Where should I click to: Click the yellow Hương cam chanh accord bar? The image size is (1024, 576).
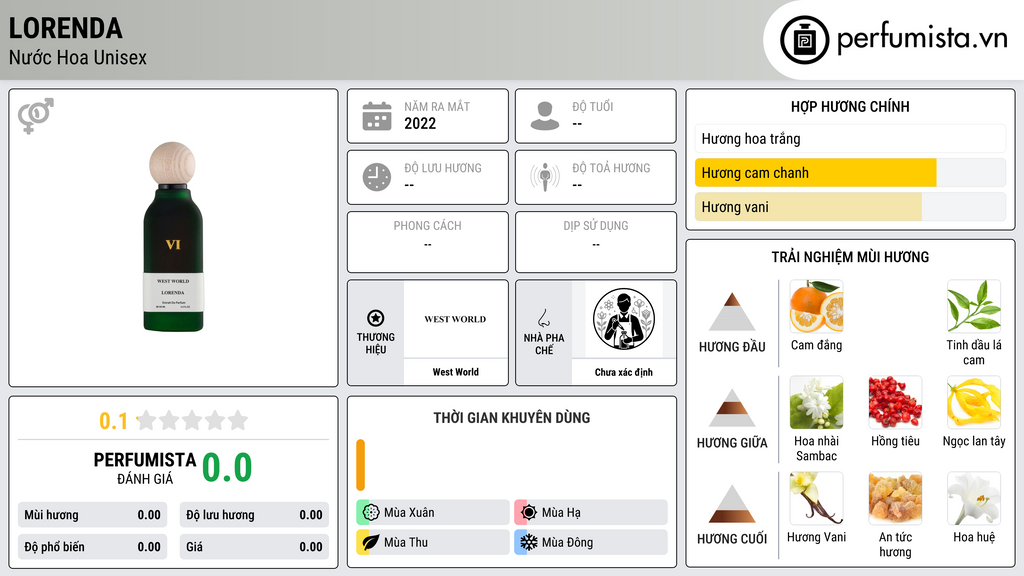pos(816,172)
